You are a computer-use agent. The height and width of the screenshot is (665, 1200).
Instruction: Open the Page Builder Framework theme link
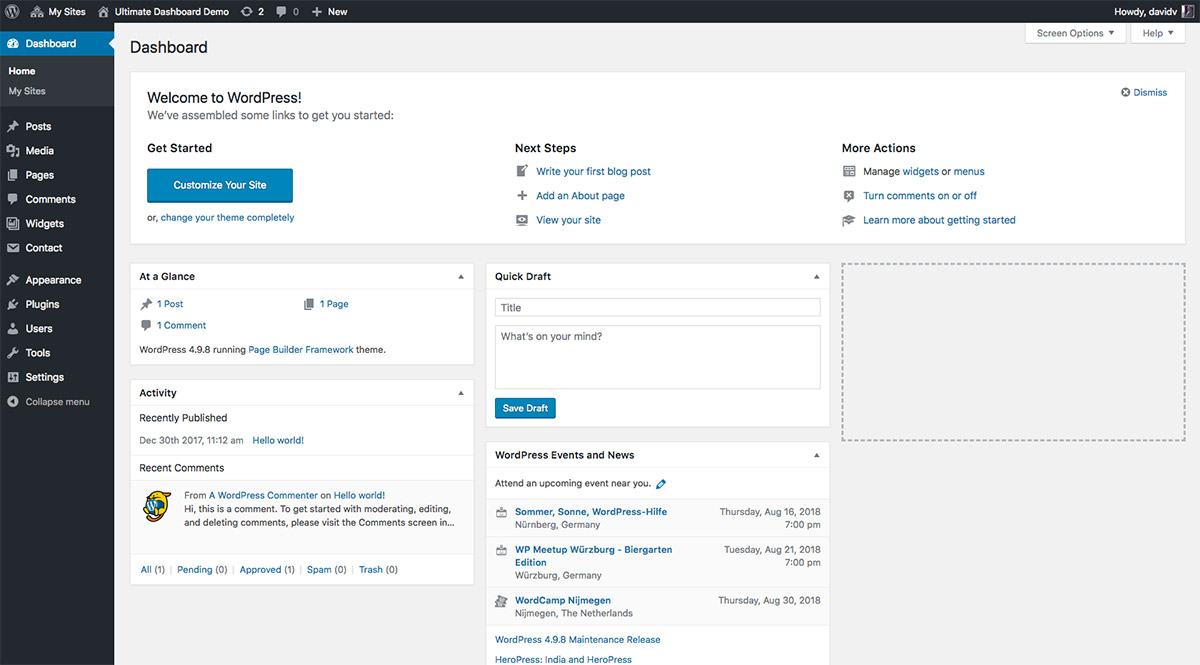[300, 350]
